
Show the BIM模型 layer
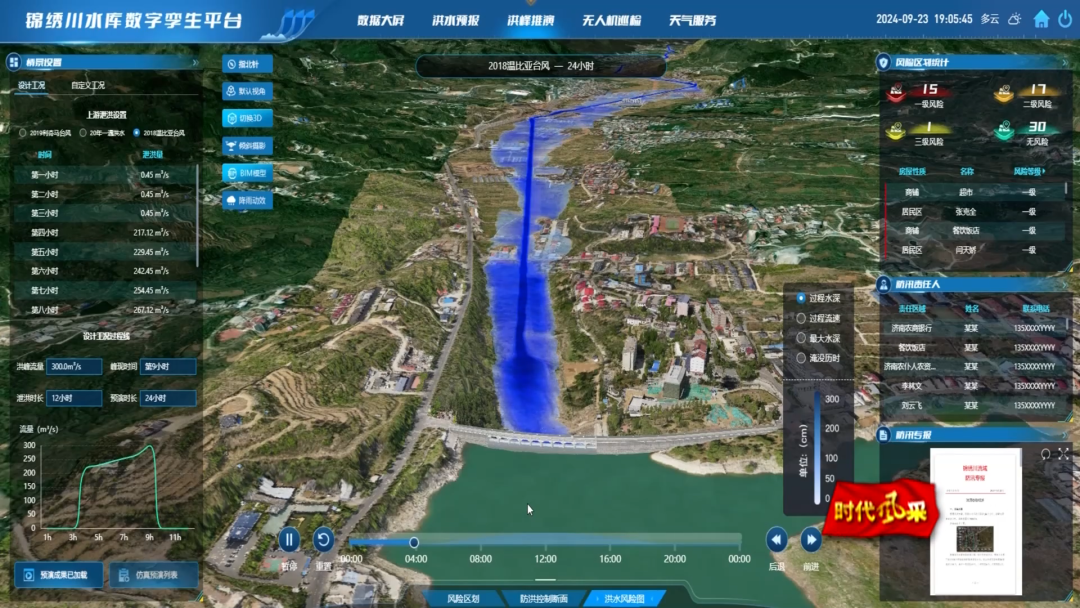pyautogui.click(x=247, y=172)
